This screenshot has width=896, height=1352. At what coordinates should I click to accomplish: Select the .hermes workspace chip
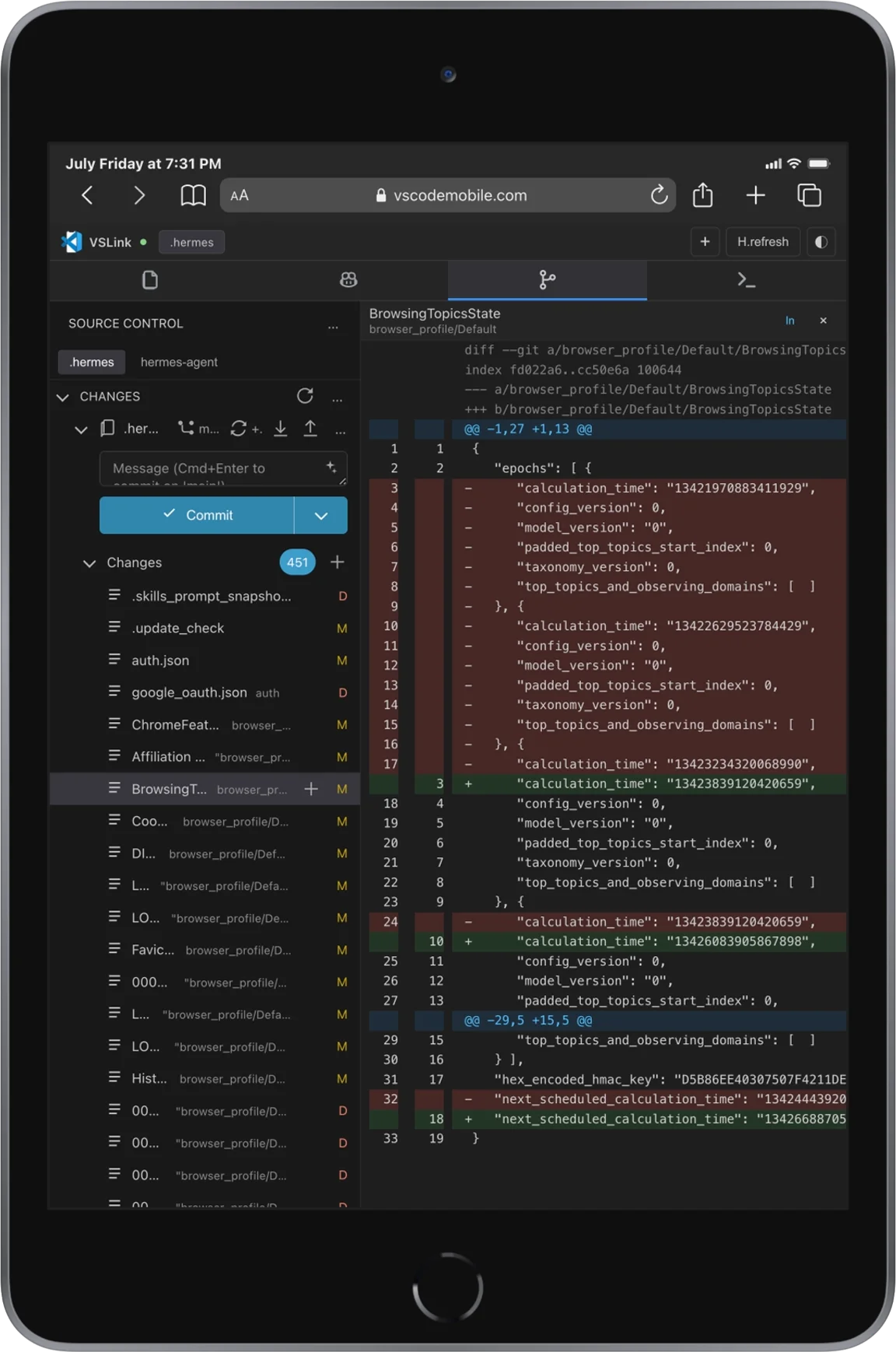(192, 243)
